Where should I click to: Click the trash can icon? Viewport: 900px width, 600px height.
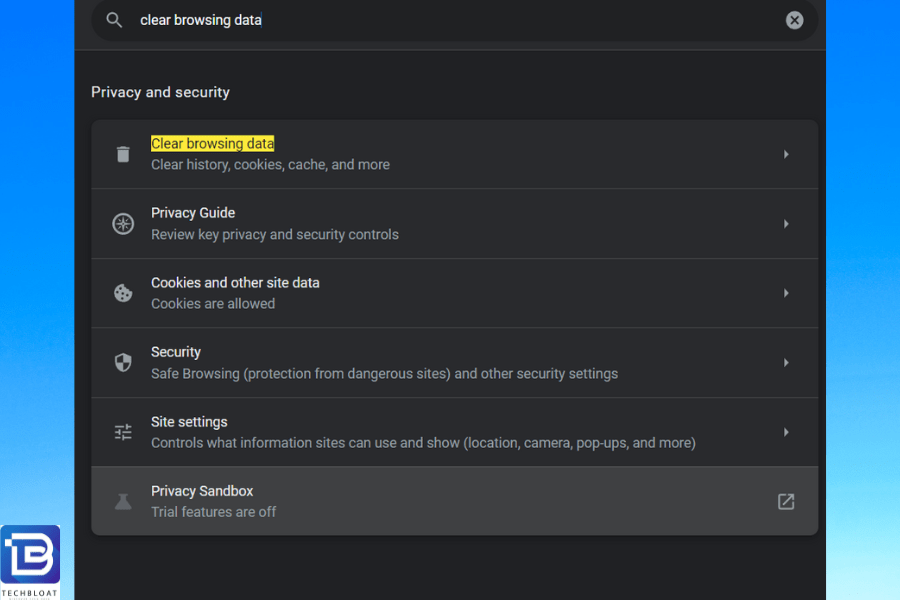coord(123,154)
